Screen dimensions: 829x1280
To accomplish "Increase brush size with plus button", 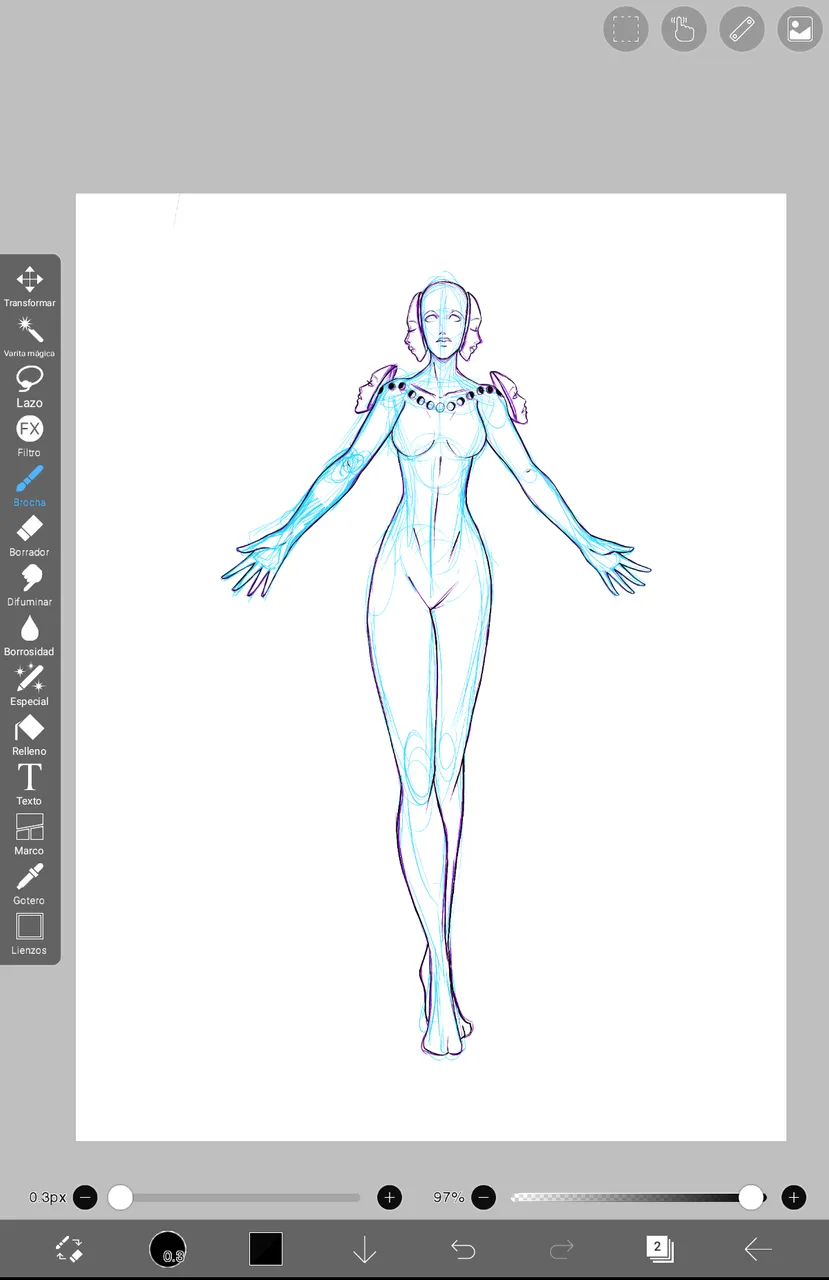I will tap(389, 1197).
